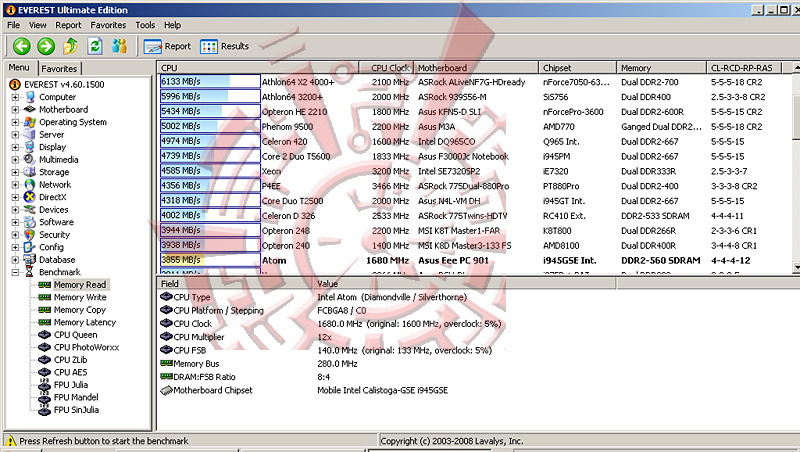Image resolution: width=800 pixels, height=452 pixels.
Task: Select the Atom Asus Eee PC 901 row
Action: (x=474, y=260)
